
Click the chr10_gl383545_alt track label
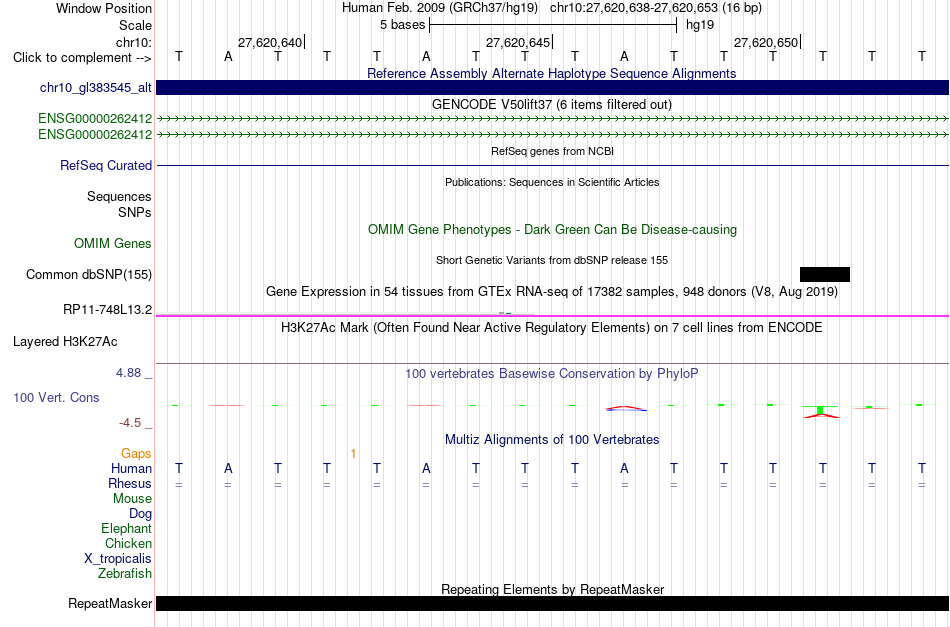click(x=96, y=87)
